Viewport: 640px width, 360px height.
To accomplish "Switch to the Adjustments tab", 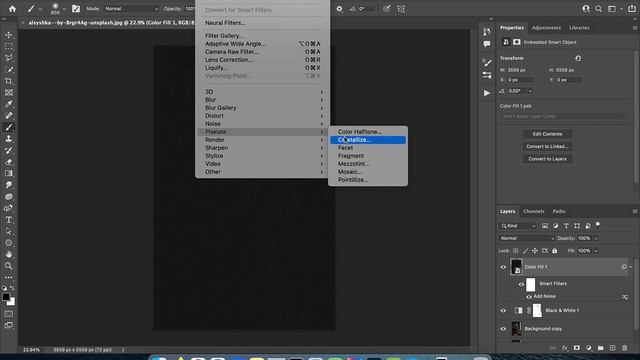I will pyautogui.click(x=546, y=28).
